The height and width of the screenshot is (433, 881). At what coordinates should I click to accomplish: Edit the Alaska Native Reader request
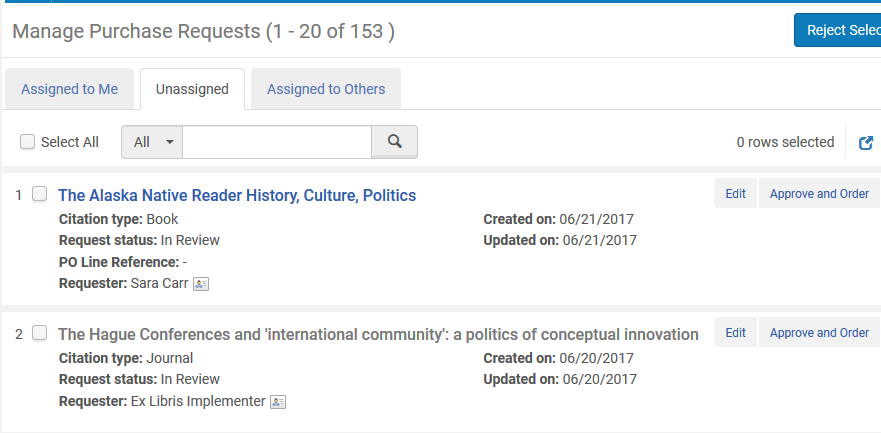coord(736,194)
